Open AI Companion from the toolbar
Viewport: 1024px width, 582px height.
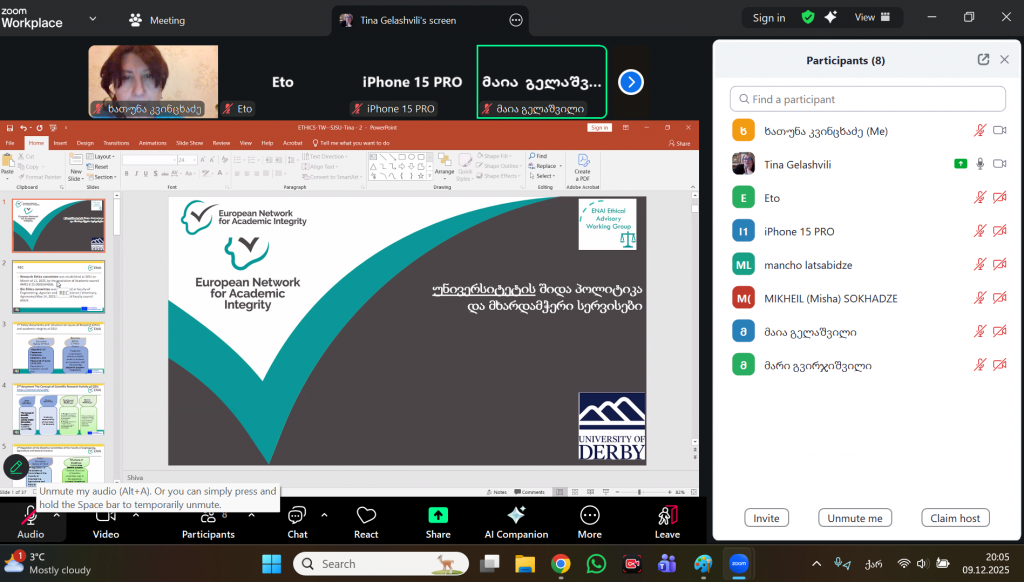coord(516,515)
